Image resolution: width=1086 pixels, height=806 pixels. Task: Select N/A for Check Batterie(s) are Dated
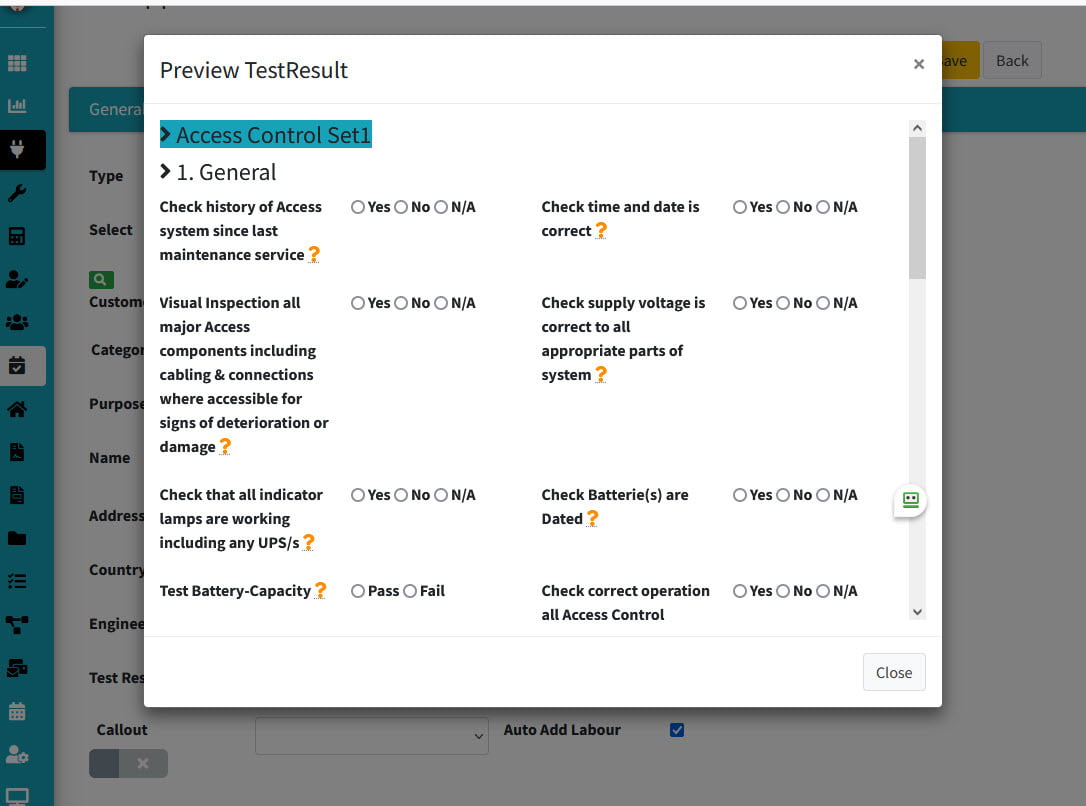click(823, 495)
